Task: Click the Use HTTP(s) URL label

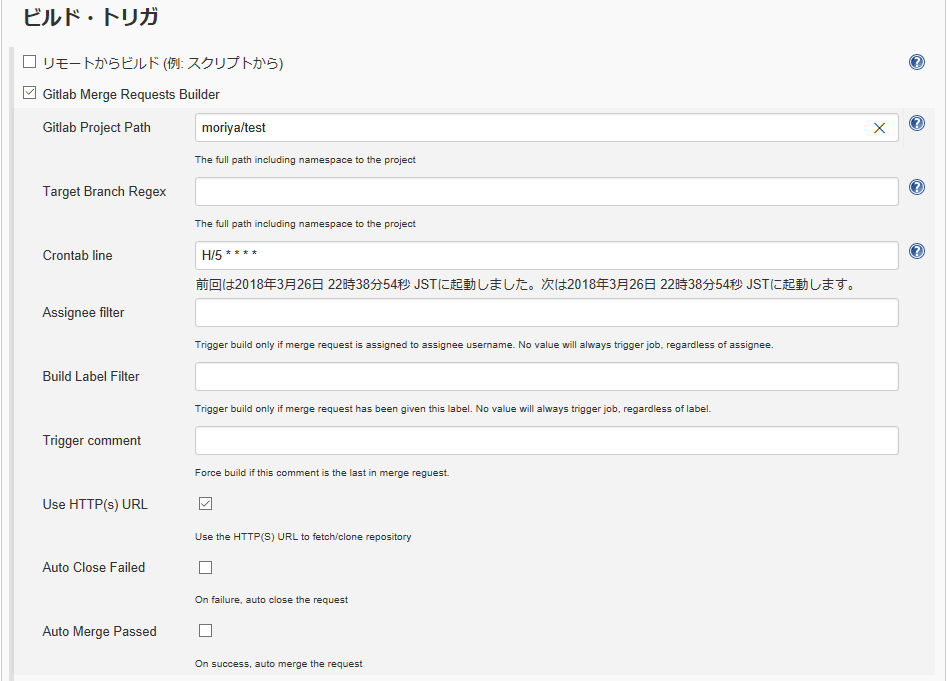Action: [95, 505]
